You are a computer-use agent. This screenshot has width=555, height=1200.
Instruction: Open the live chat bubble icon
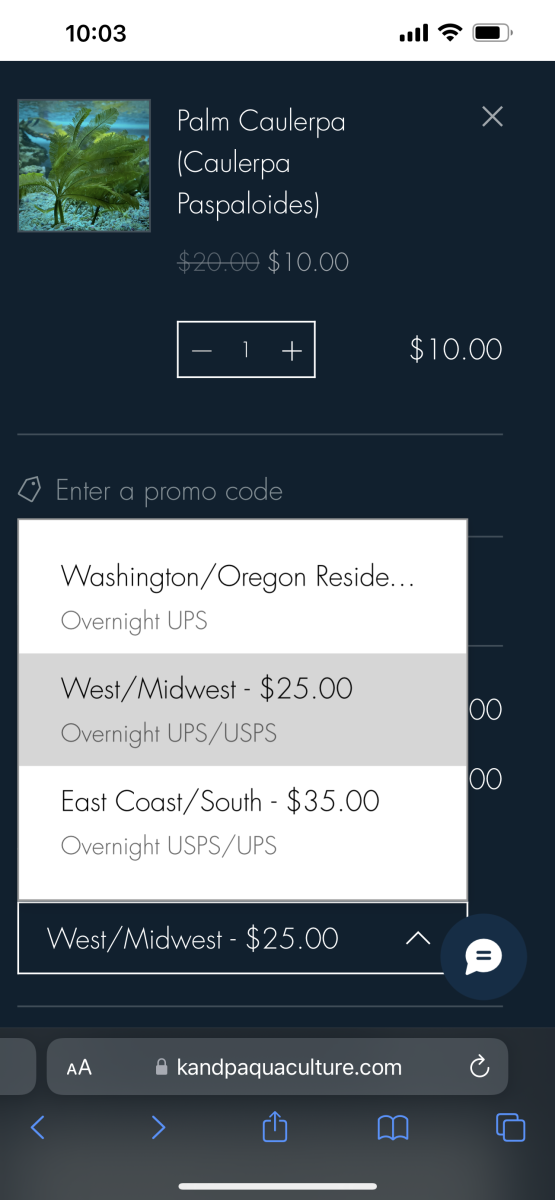click(483, 957)
